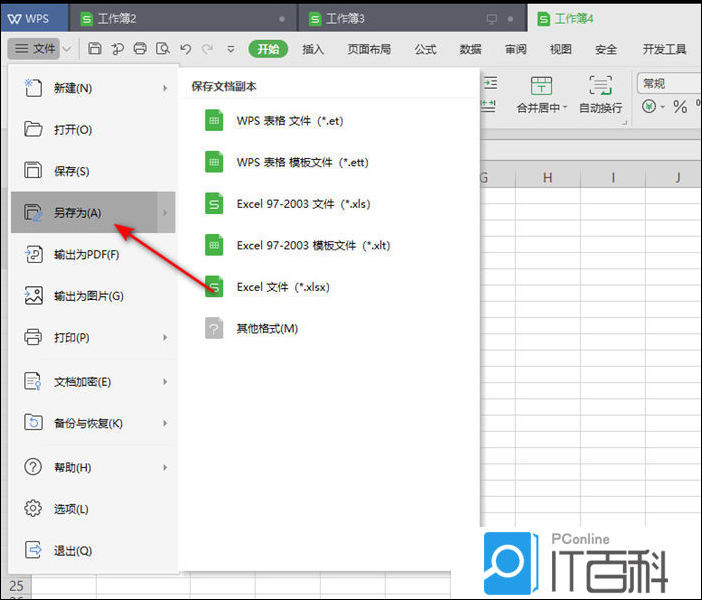Choose 退出(Q) to quit
Image resolution: width=702 pixels, height=600 pixels.
[x=93, y=550]
